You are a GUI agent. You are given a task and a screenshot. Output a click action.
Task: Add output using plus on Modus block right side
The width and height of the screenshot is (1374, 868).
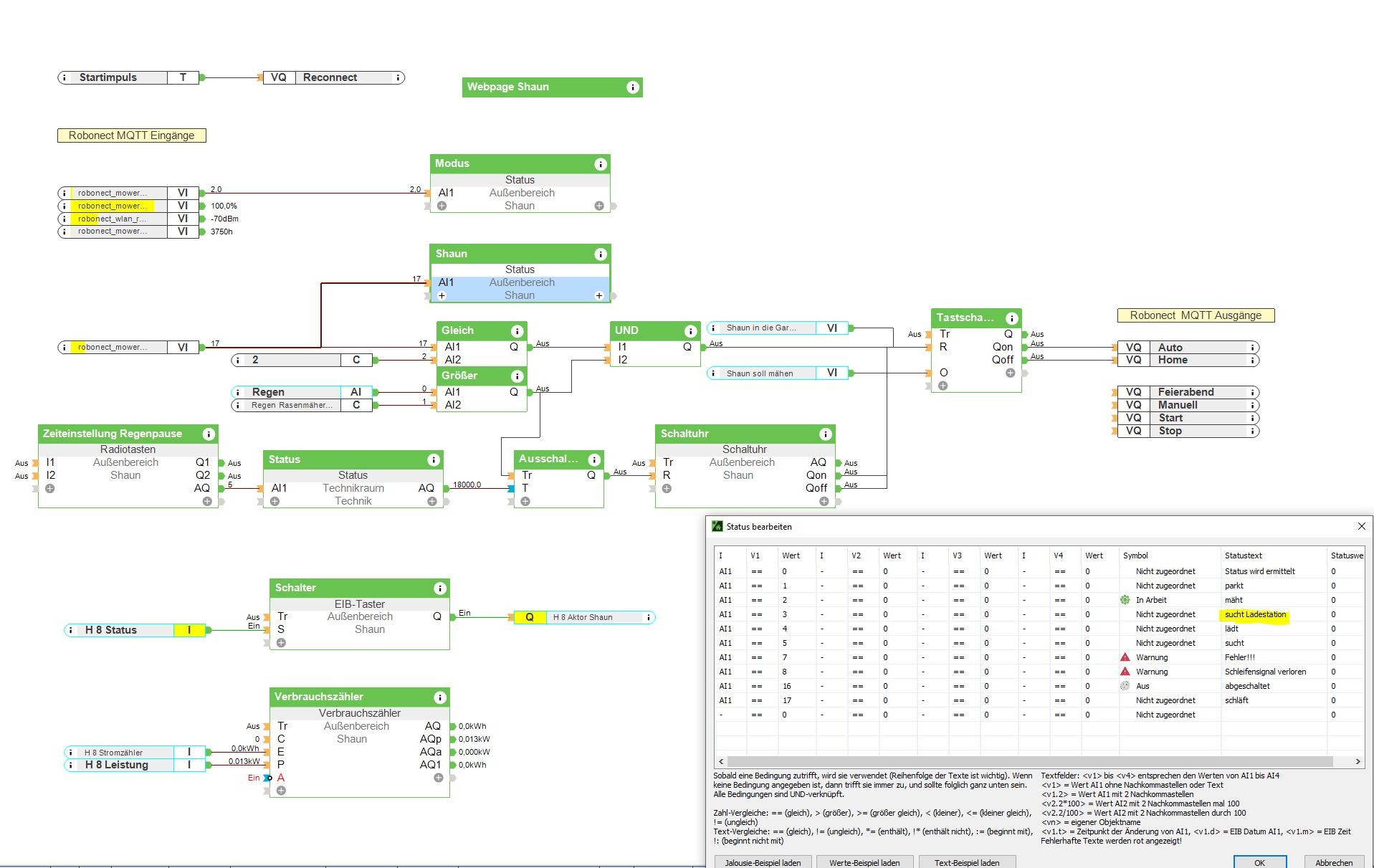(599, 206)
